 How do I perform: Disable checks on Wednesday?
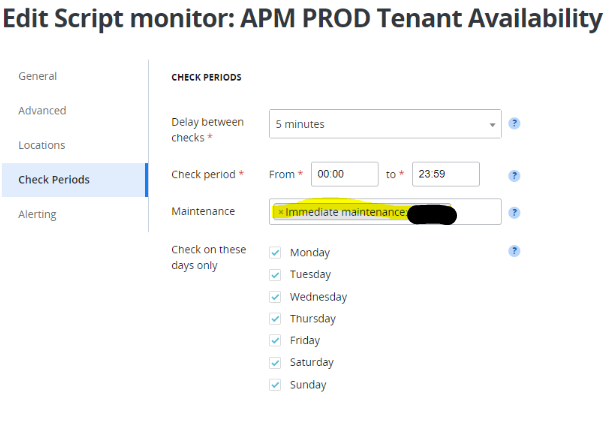275,297
